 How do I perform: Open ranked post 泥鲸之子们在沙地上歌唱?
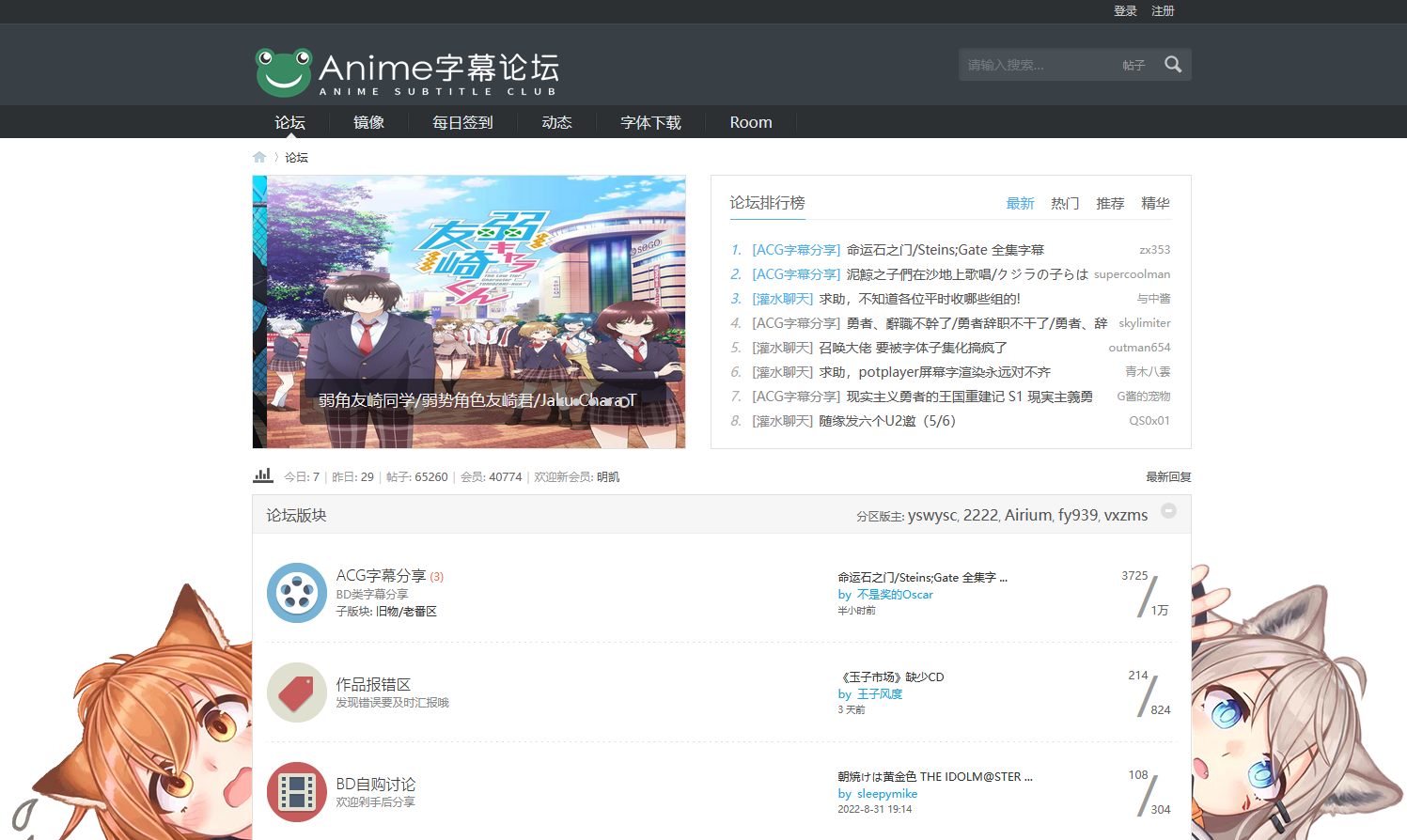click(x=967, y=274)
